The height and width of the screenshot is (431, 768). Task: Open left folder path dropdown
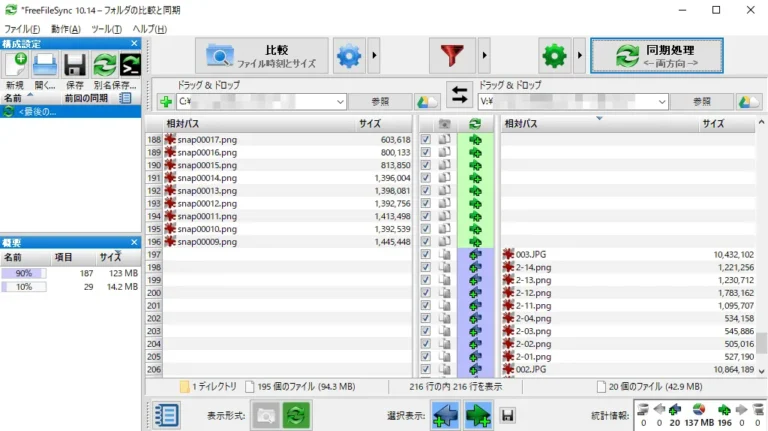click(340, 102)
